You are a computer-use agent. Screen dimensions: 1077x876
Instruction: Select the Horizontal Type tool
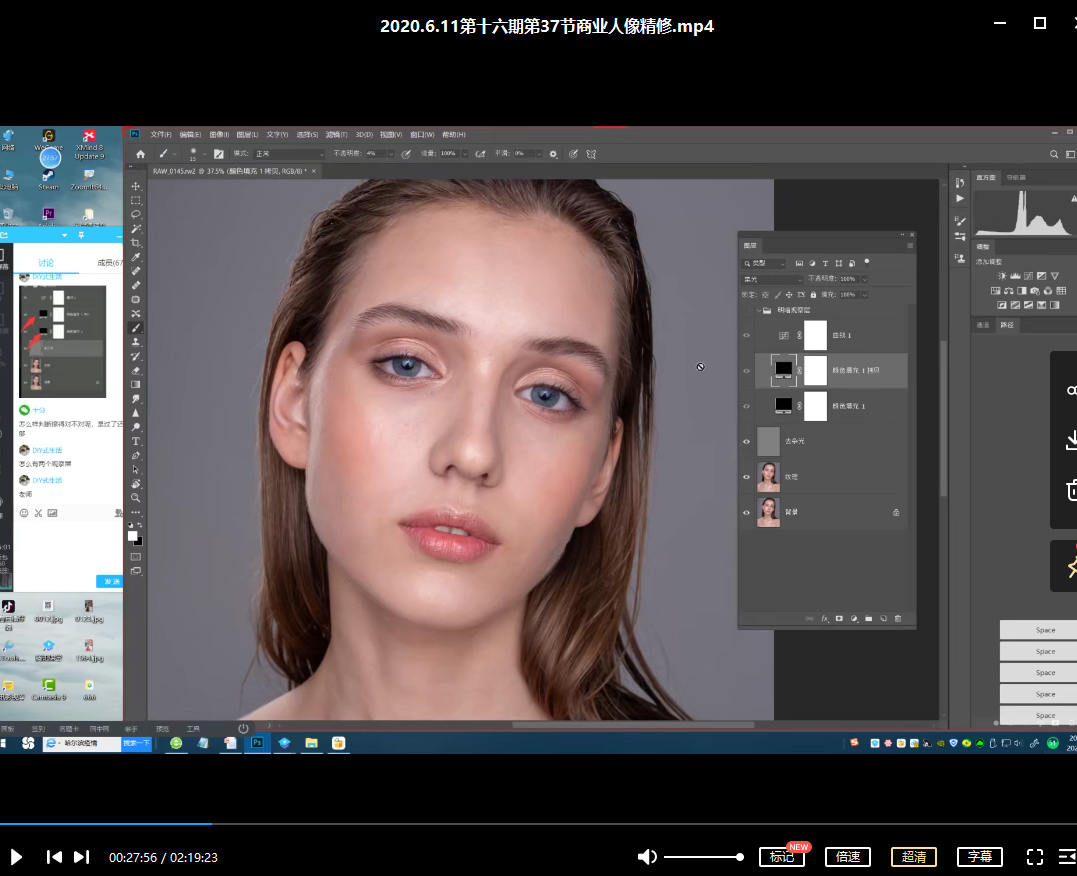coord(136,441)
